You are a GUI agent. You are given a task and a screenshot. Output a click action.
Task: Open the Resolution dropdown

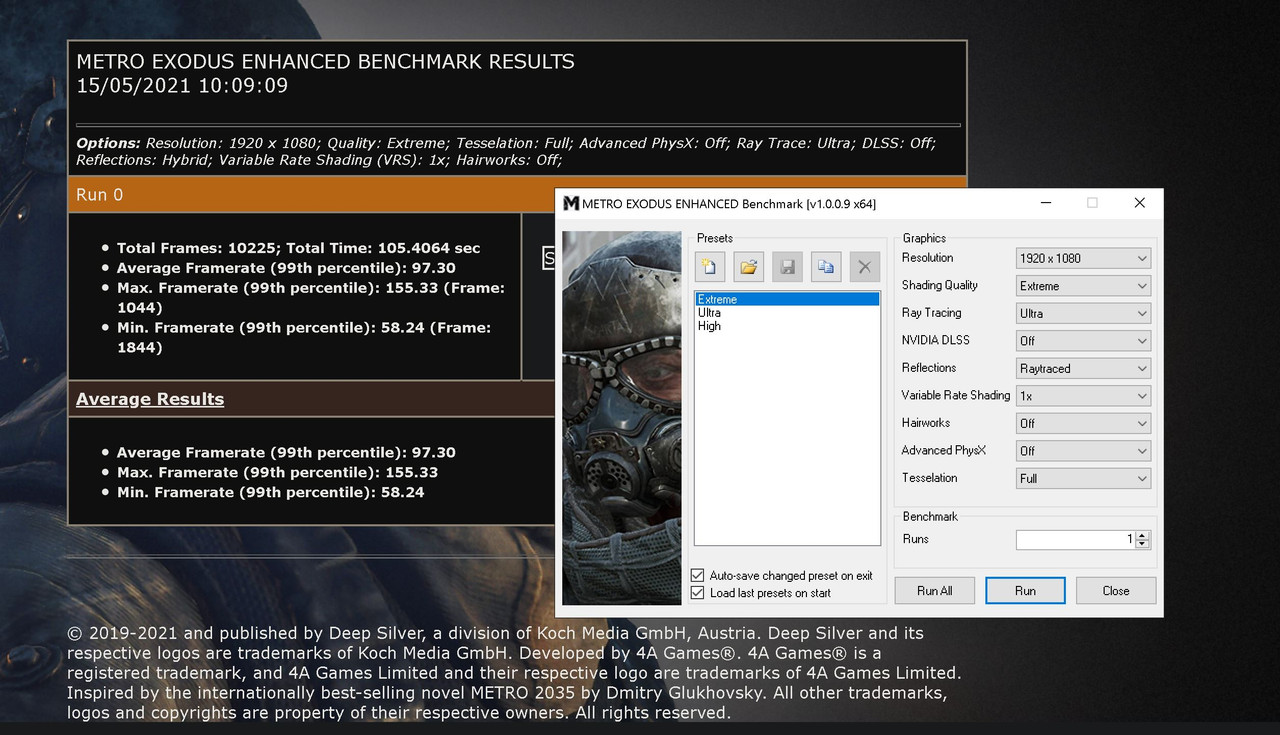point(1083,258)
